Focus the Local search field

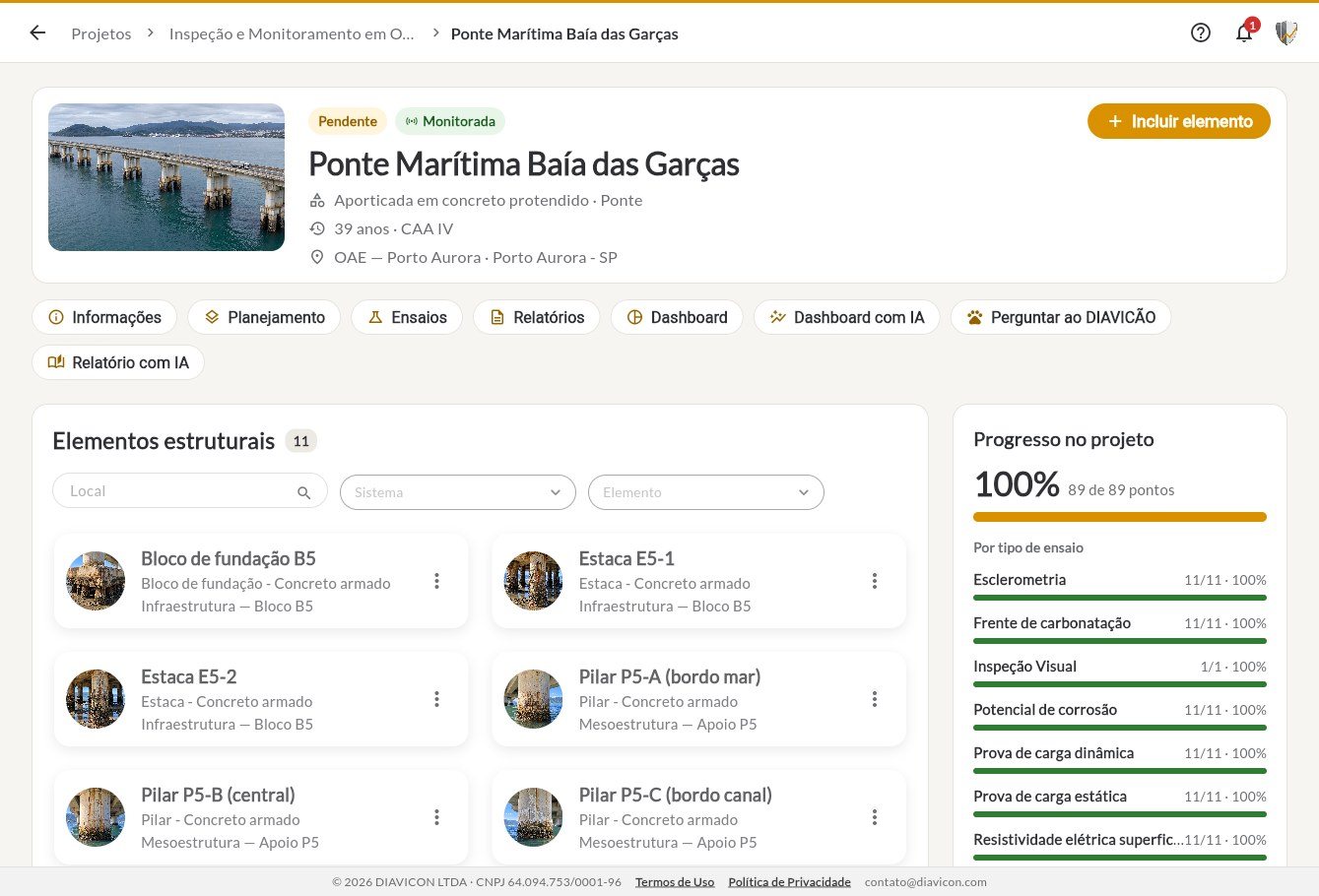(189, 490)
